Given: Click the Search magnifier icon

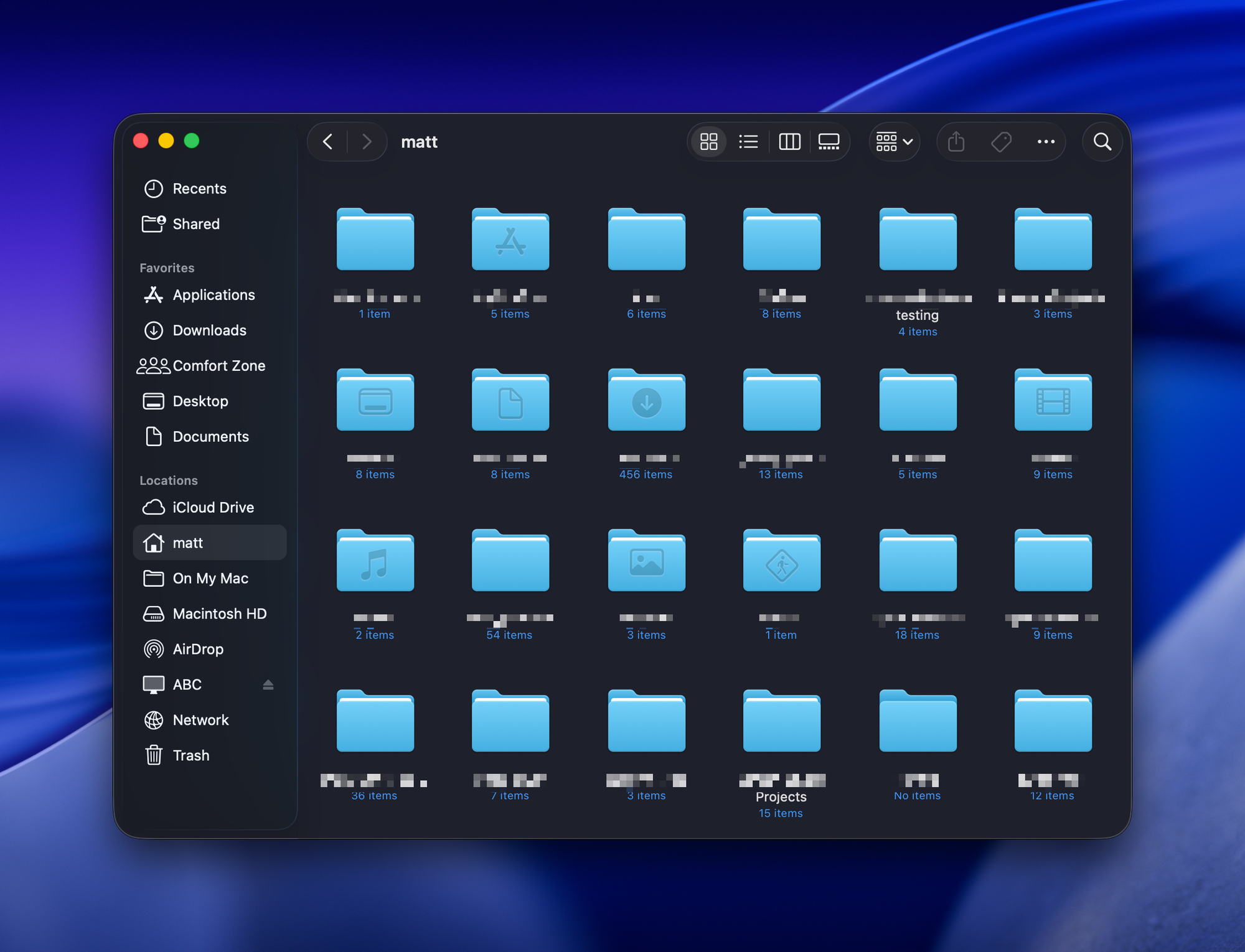Looking at the screenshot, I should tap(1102, 142).
